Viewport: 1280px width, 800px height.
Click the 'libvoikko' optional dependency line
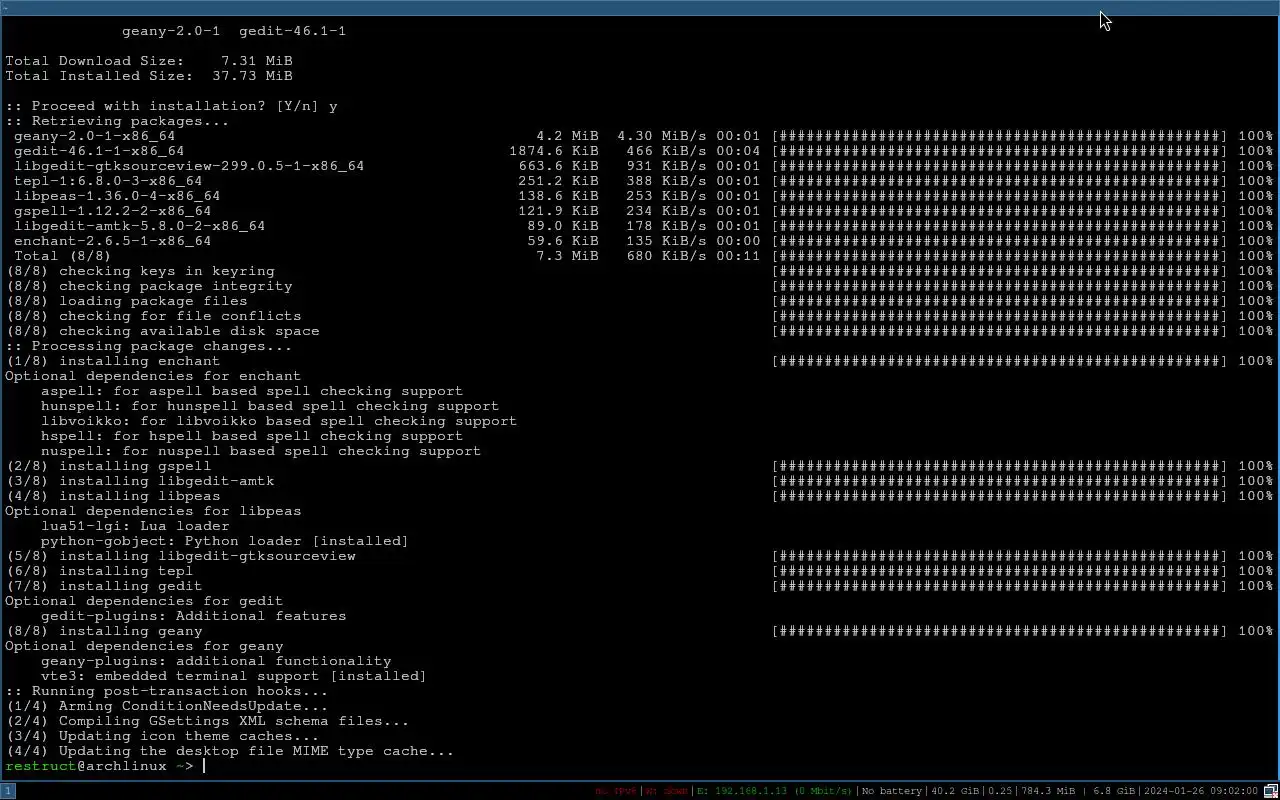tap(279, 421)
